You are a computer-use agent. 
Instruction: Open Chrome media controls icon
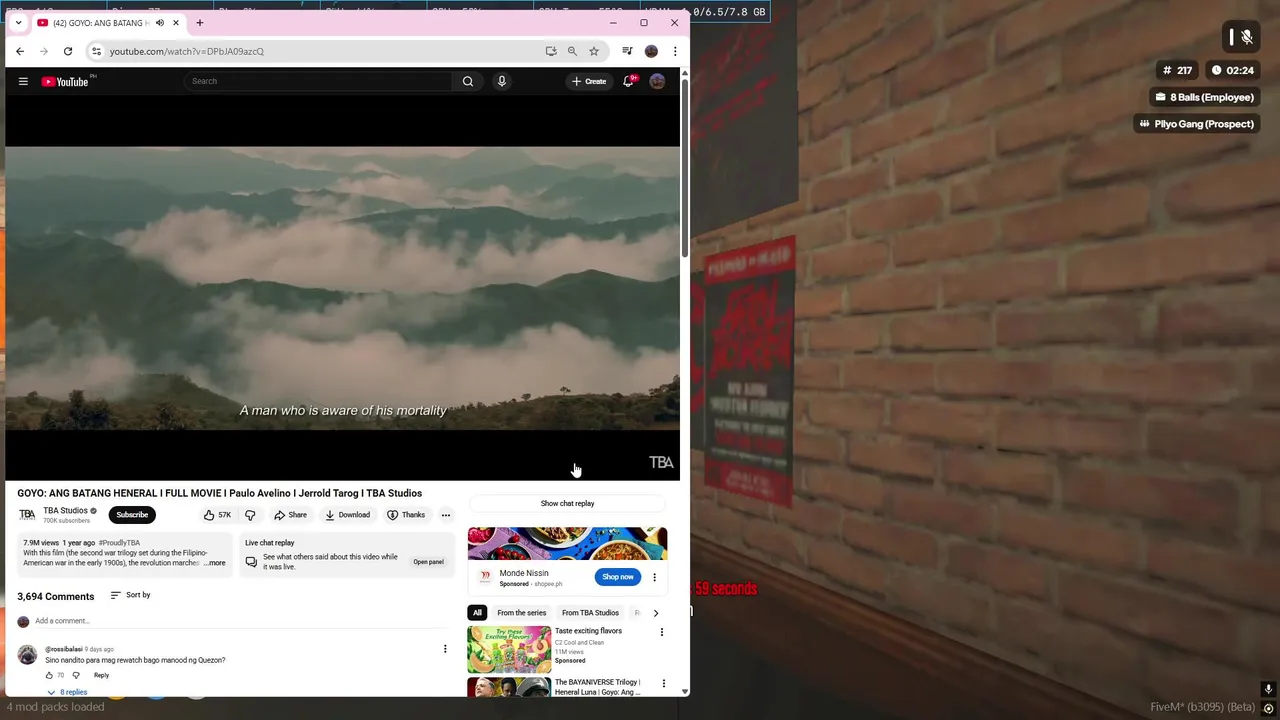[x=627, y=51]
